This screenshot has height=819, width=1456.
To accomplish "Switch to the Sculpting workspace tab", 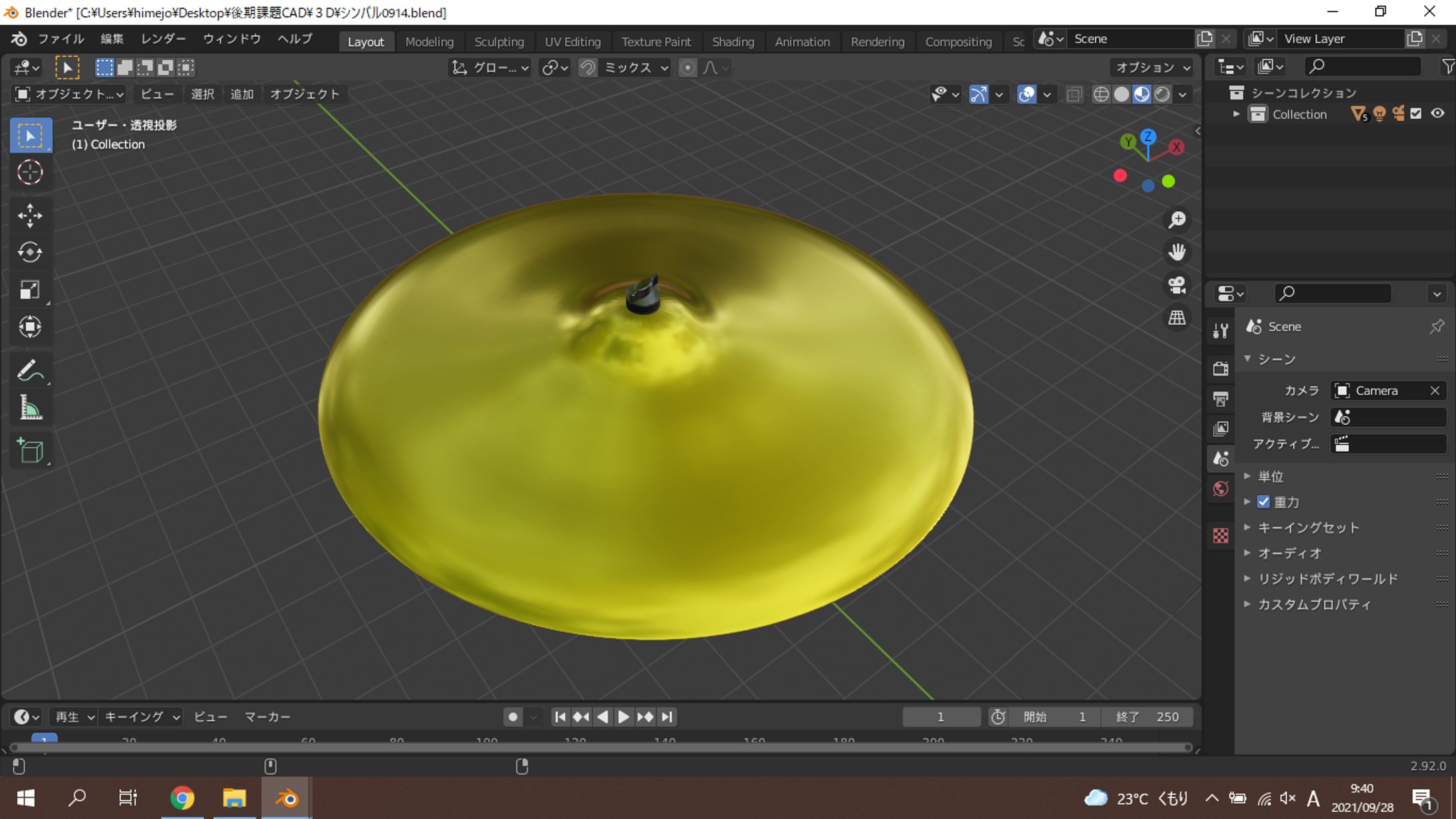I will [499, 41].
